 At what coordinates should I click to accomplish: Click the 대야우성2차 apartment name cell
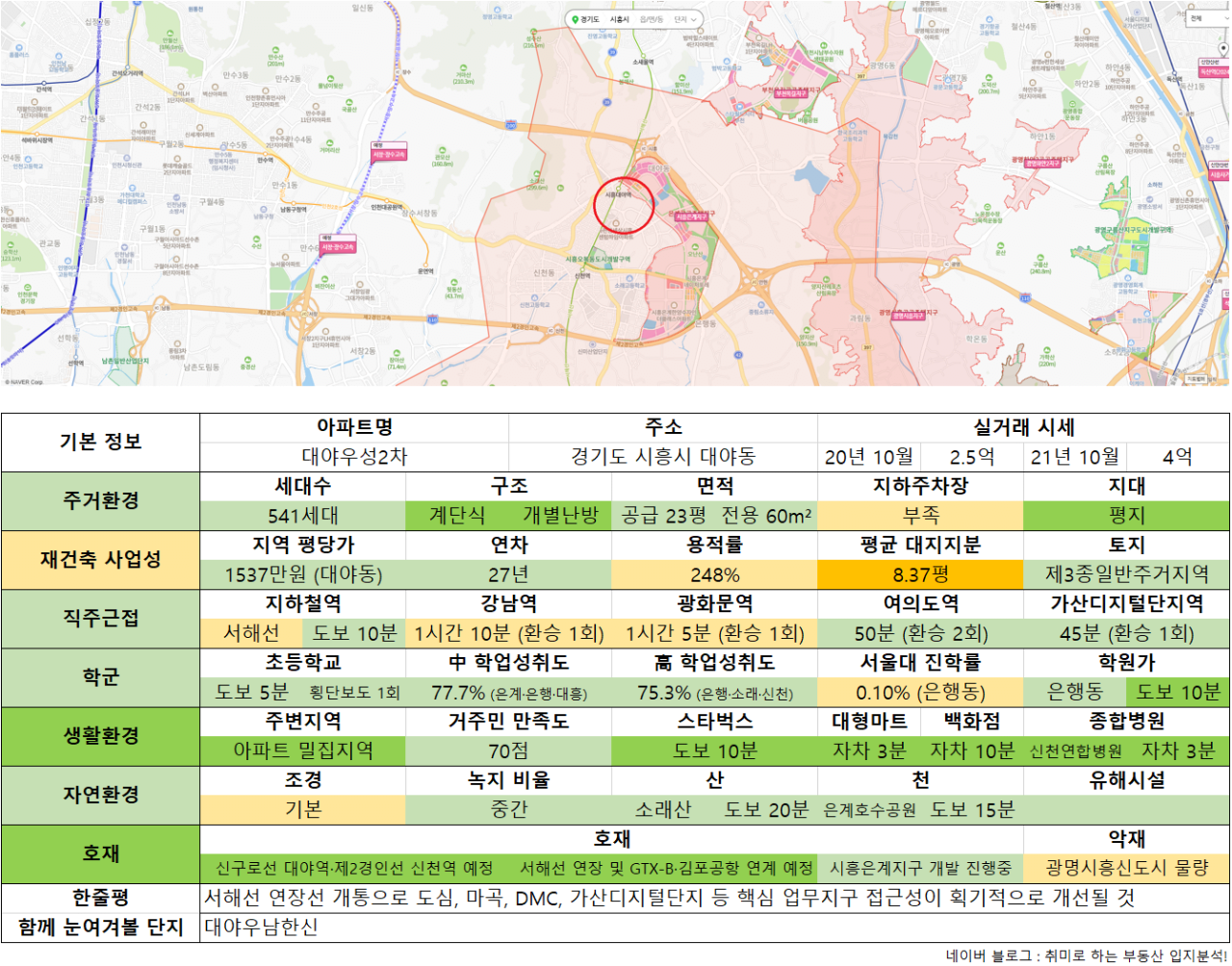click(x=354, y=456)
